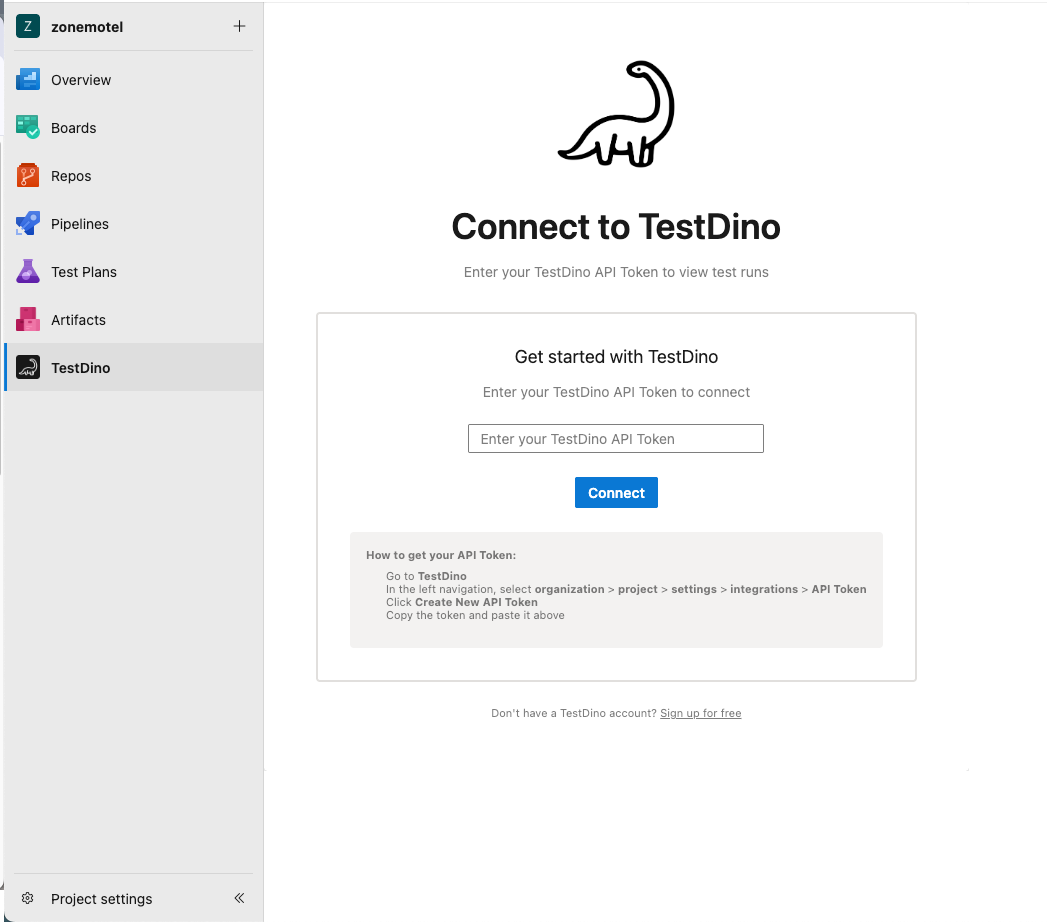The height and width of the screenshot is (922, 1047).
Task: Collapse the sidebar with the double-chevron
Action: click(x=239, y=898)
